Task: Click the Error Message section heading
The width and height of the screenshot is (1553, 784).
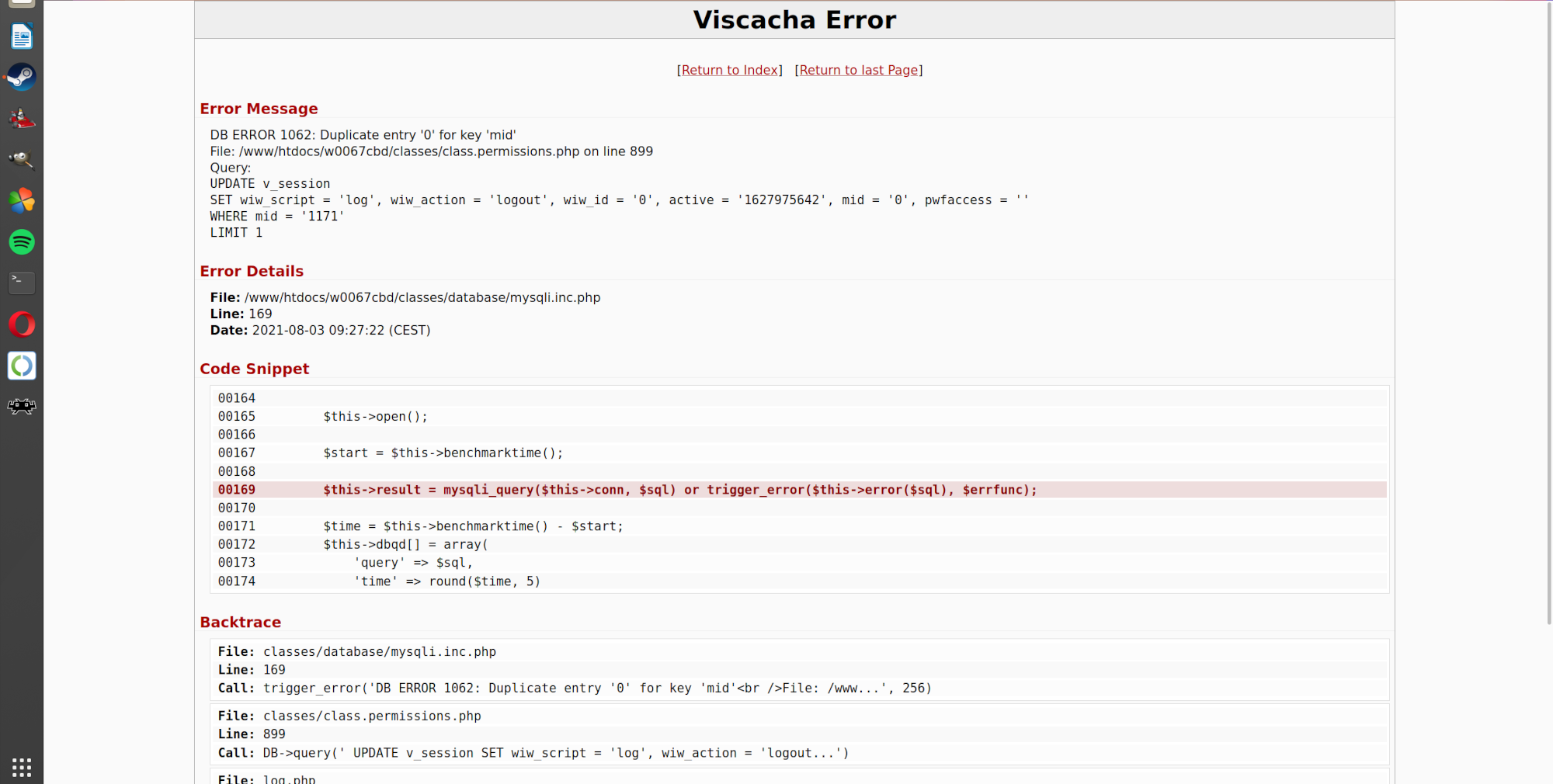Action: pos(259,109)
